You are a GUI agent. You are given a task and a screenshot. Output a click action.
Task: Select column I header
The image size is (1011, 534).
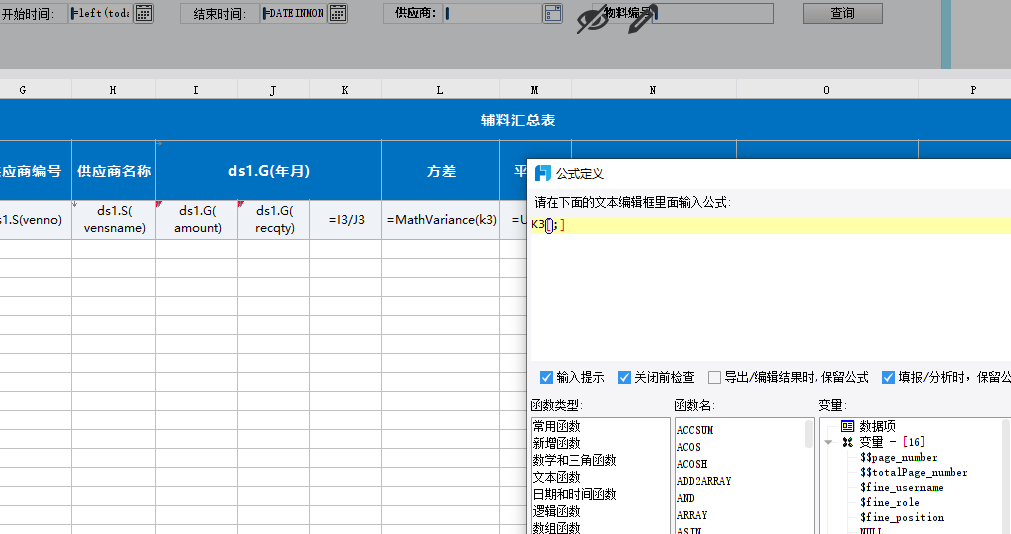196,90
